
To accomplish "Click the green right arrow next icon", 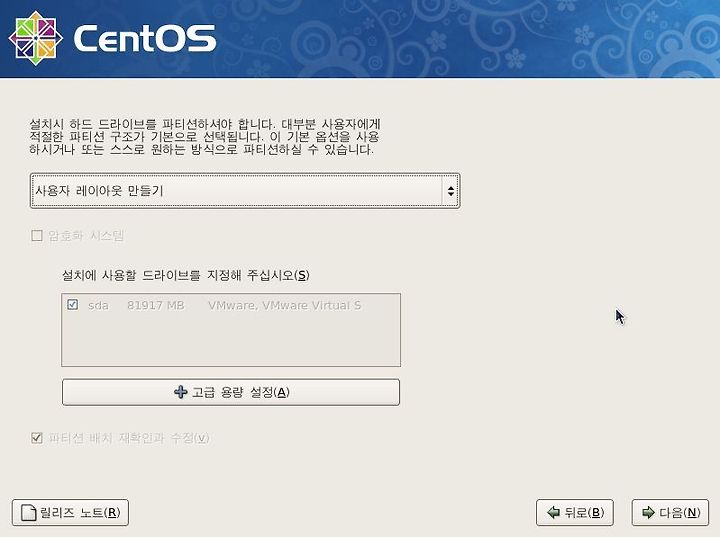I will pos(648,512).
